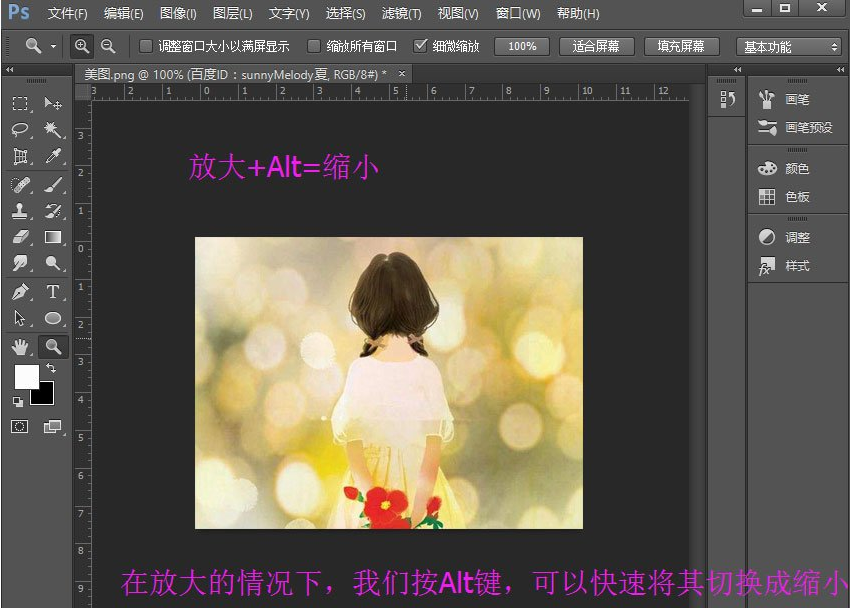The width and height of the screenshot is (850, 608).
Task: Click the 填充屏幕 button
Action: pos(681,47)
